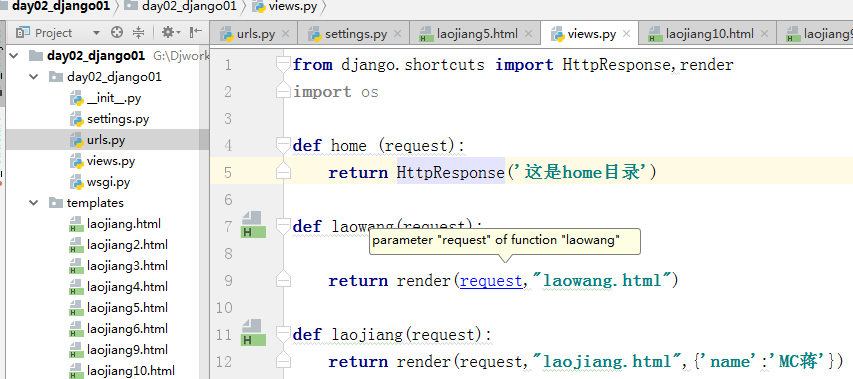
Task: Close the views.py tab
Action: (626, 34)
